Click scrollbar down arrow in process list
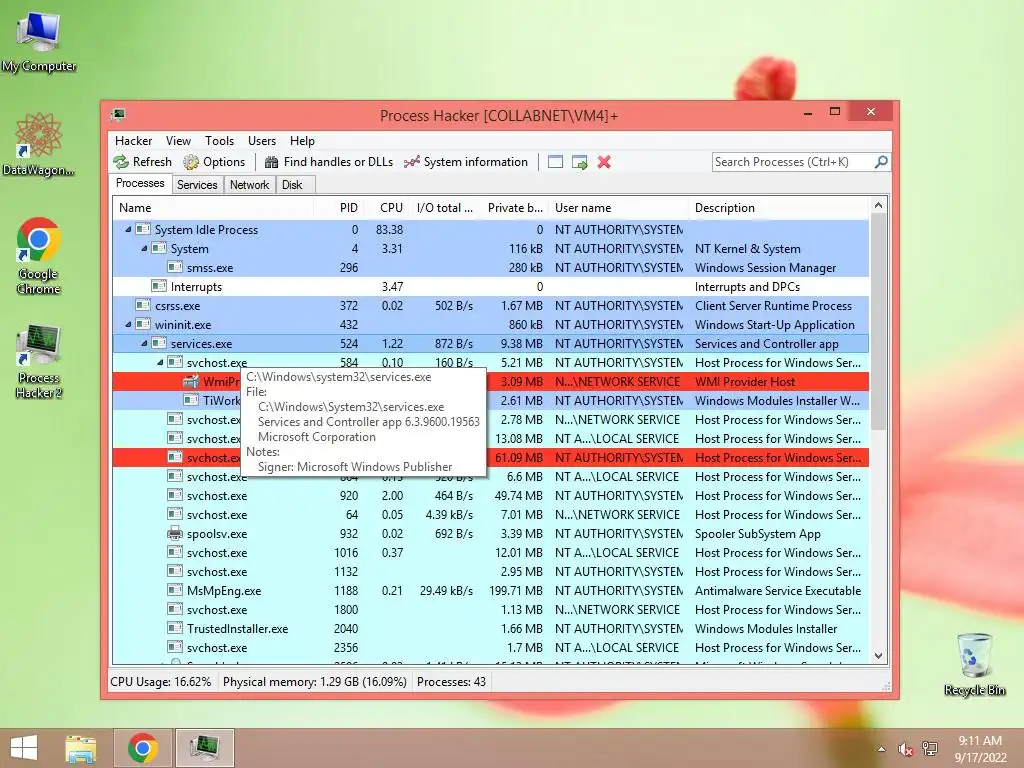This screenshot has height=768, width=1024. 878,656
